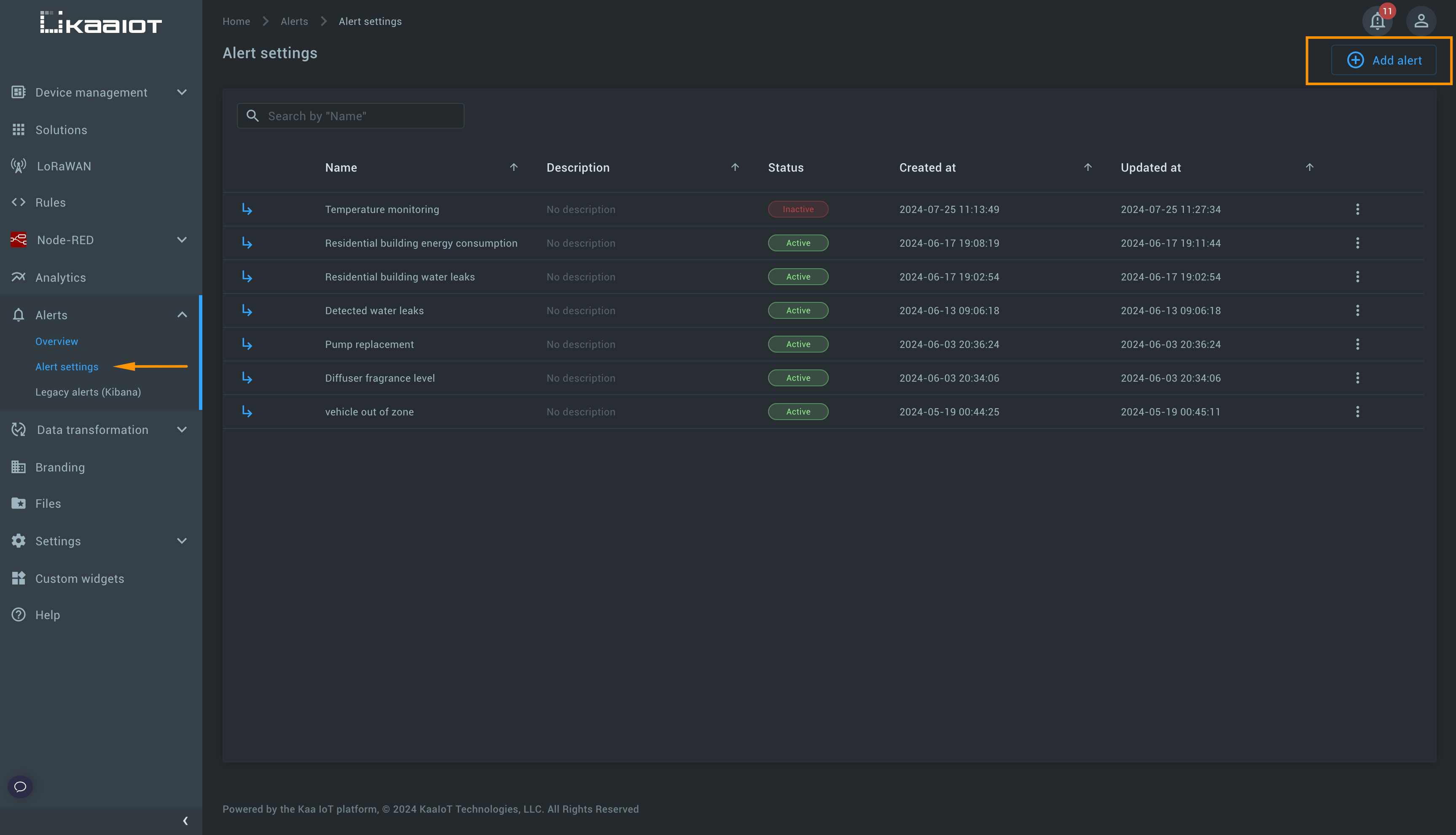Open actions menu for Residential building water leaks
1456x835 pixels.
pos(1357,277)
